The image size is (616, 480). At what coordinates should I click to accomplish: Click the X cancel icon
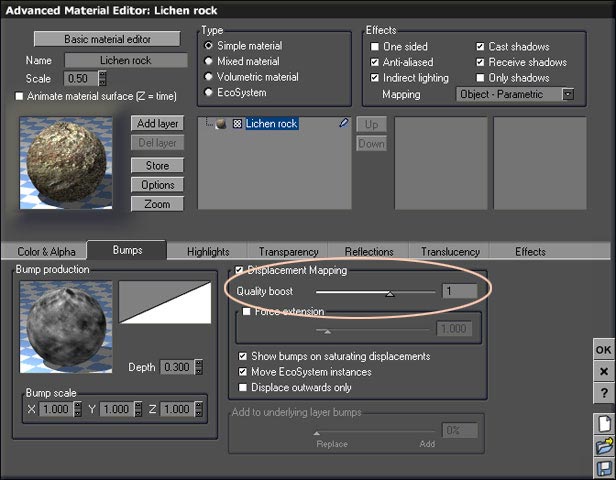[603, 371]
